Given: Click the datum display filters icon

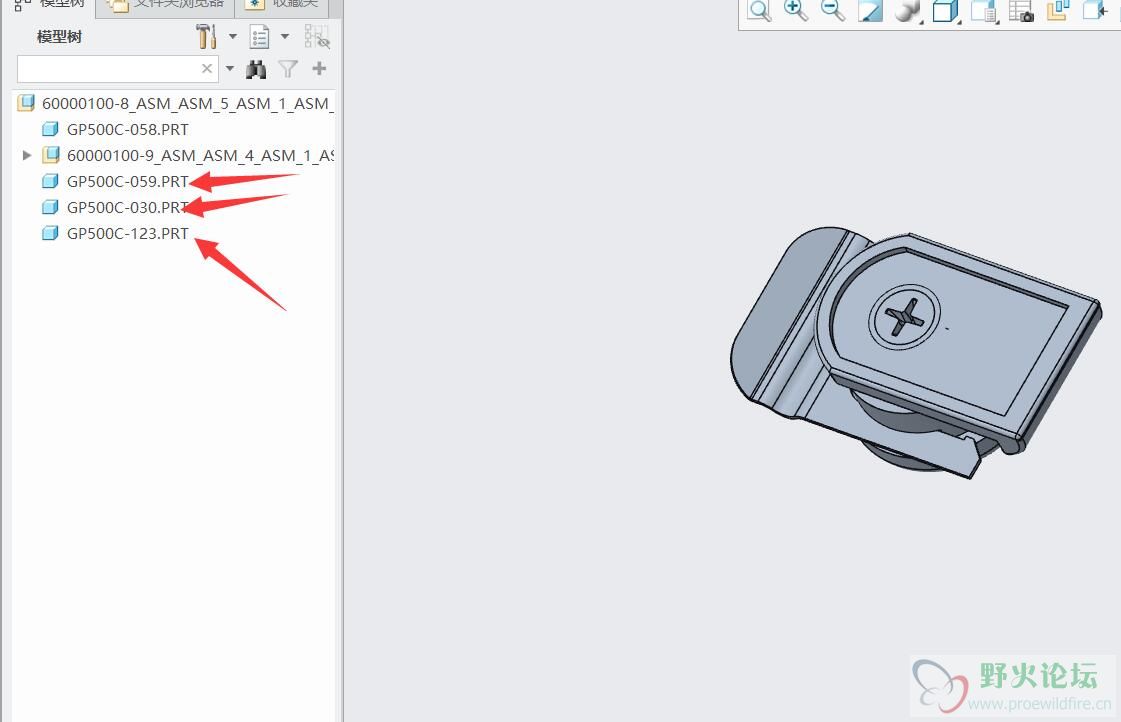Looking at the screenshot, I should [1058, 10].
